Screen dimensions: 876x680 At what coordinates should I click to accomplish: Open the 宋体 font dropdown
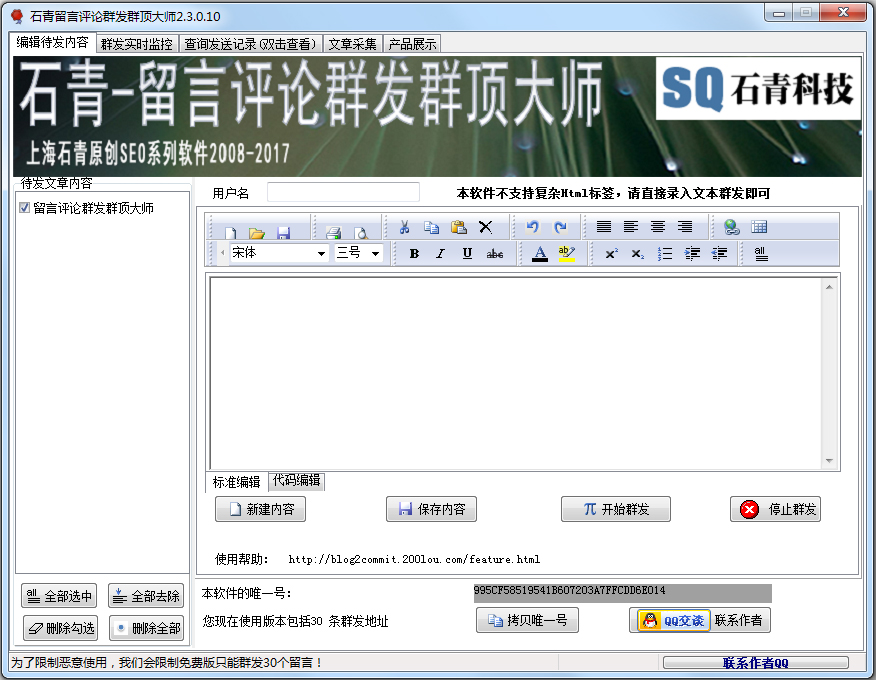point(321,253)
